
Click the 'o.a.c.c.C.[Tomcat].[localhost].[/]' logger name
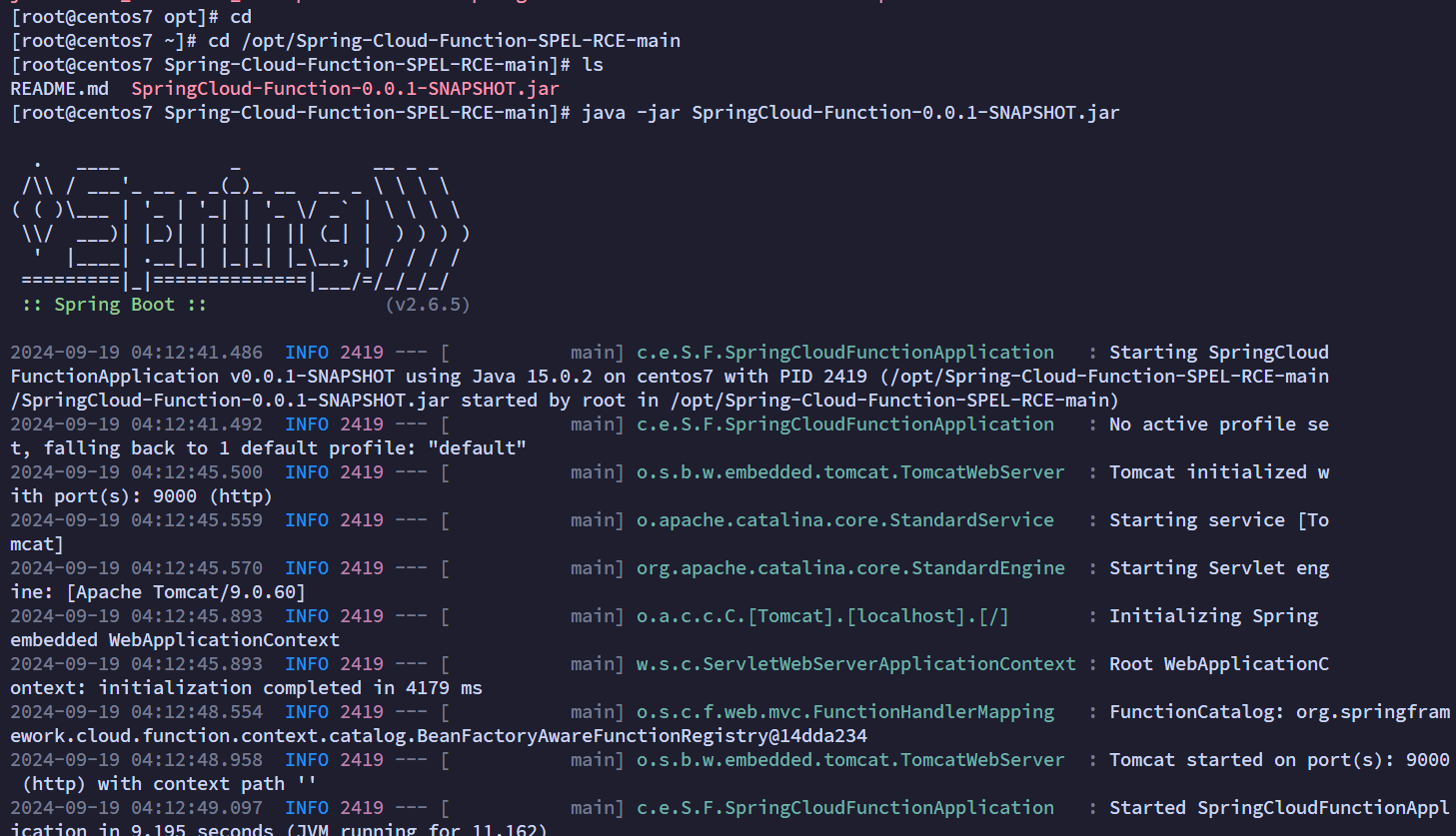click(822, 615)
